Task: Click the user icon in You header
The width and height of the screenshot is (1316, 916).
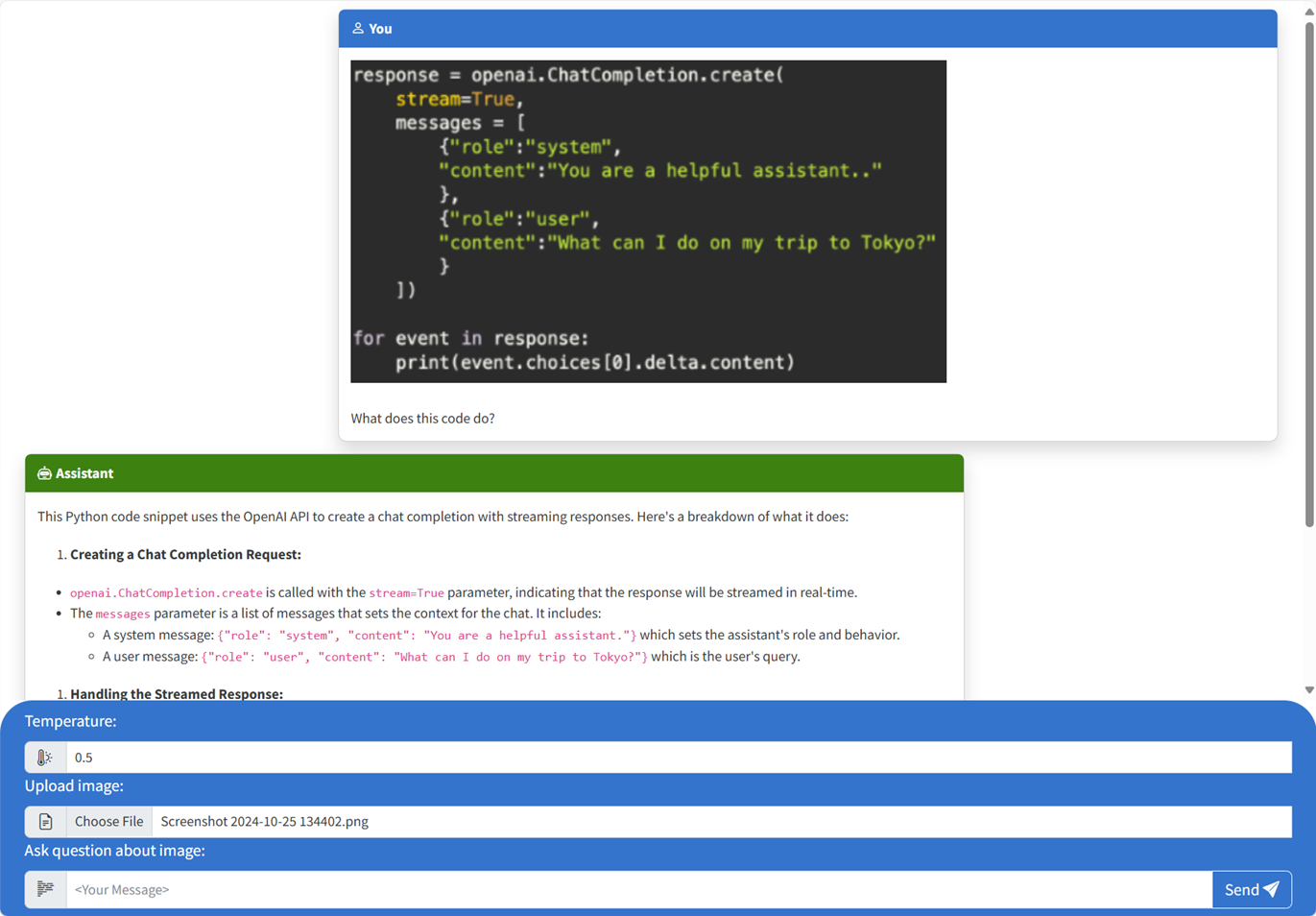Action: point(358,29)
